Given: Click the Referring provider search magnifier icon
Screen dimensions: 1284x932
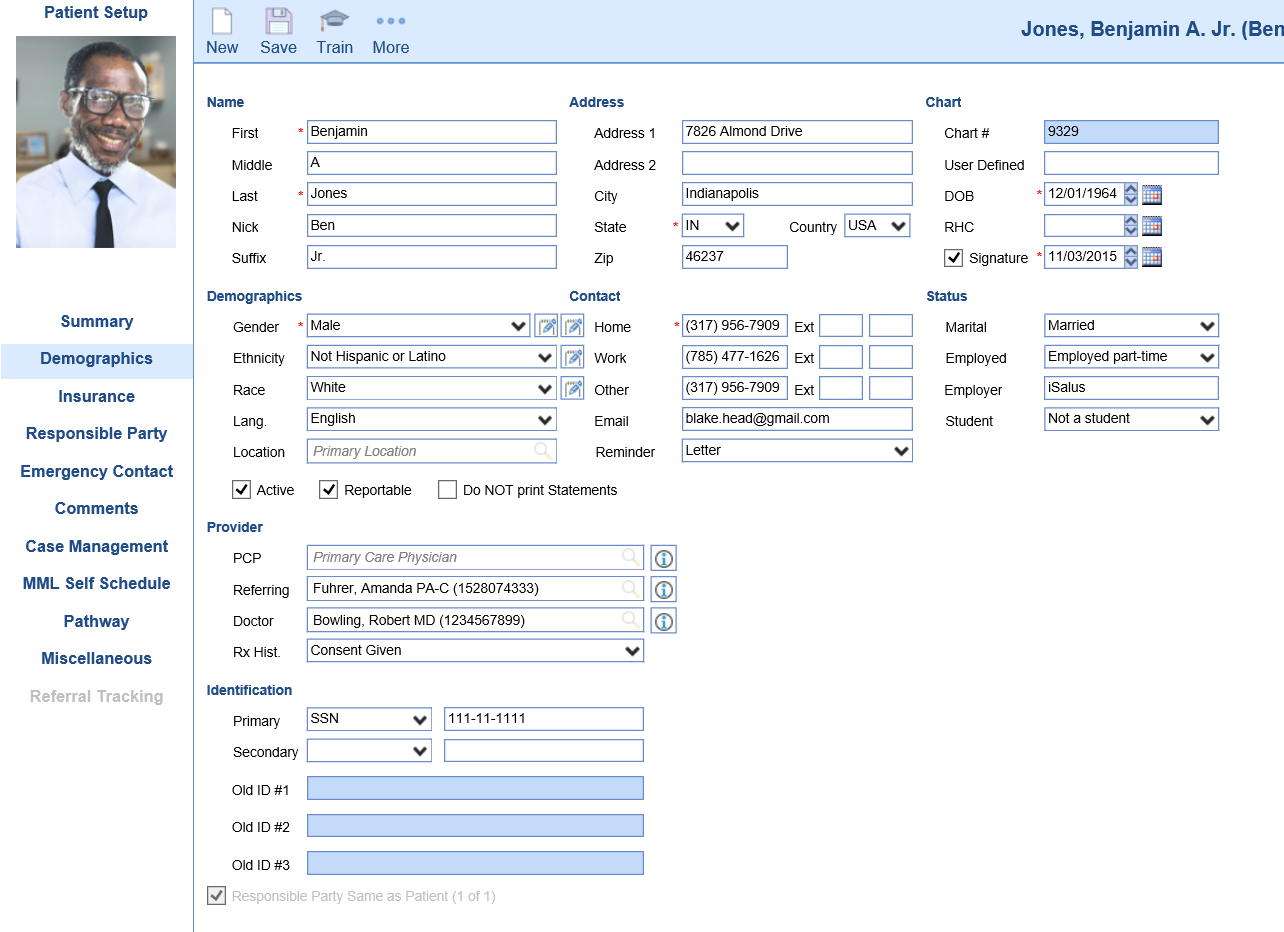Looking at the screenshot, I should [x=631, y=588].
